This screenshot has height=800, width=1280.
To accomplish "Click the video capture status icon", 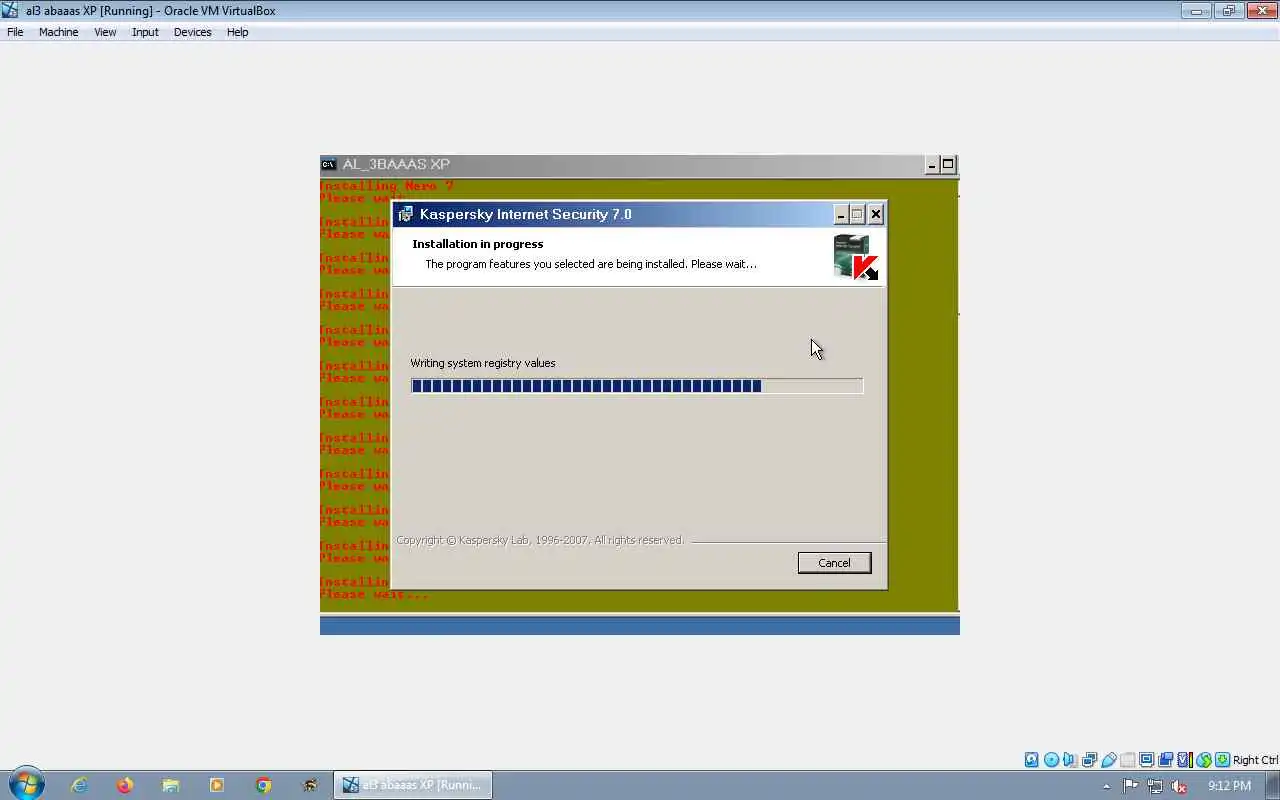I will click(1165, 760).
